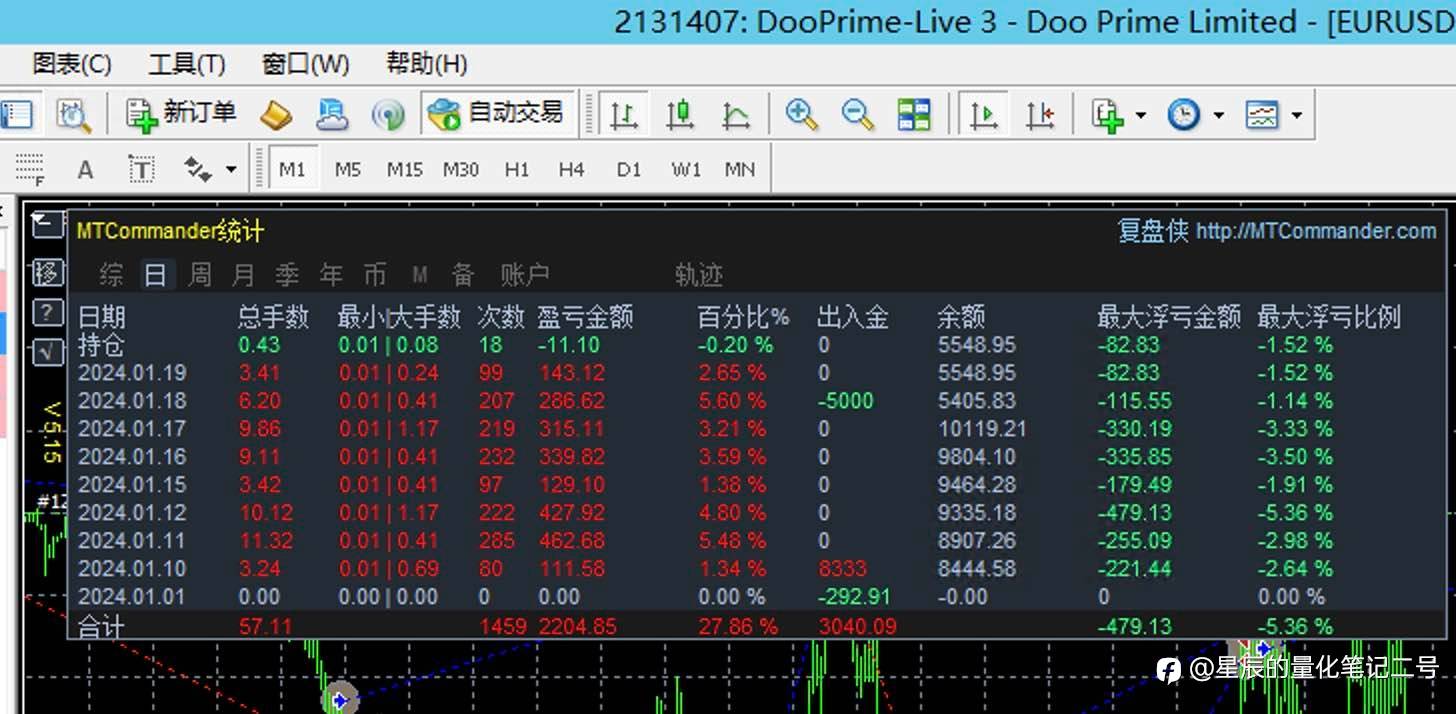Switch chart to line chart icon
The height and width of the screenshot is (714, 1456).
pos(736,115)
